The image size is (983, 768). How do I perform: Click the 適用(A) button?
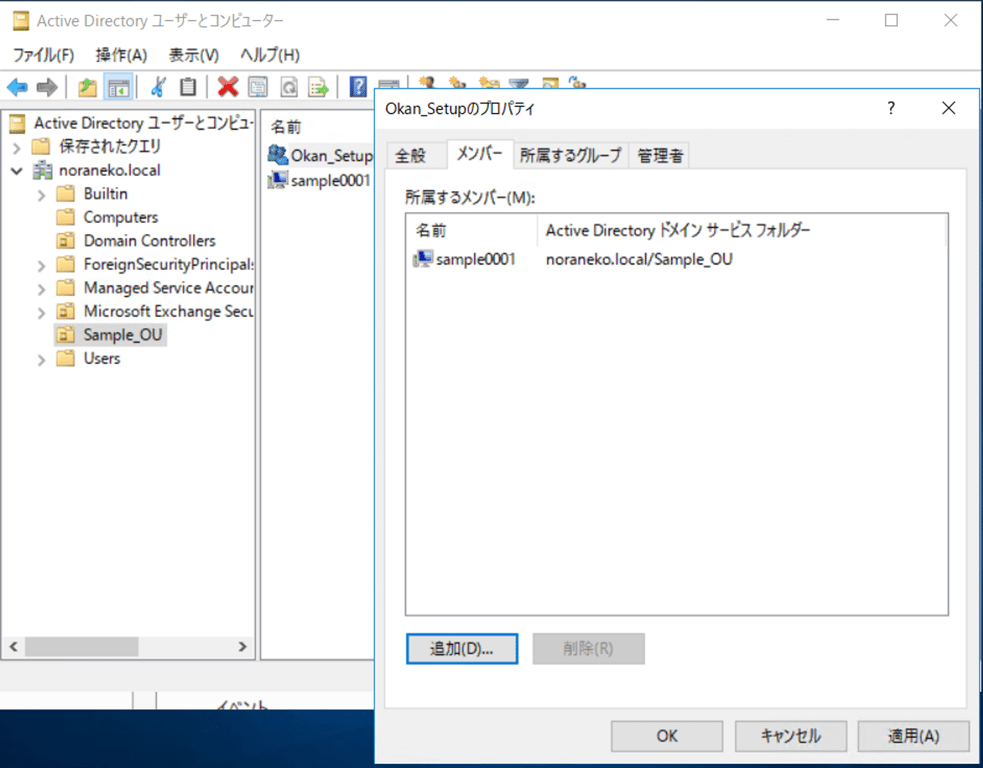[913, 735]
